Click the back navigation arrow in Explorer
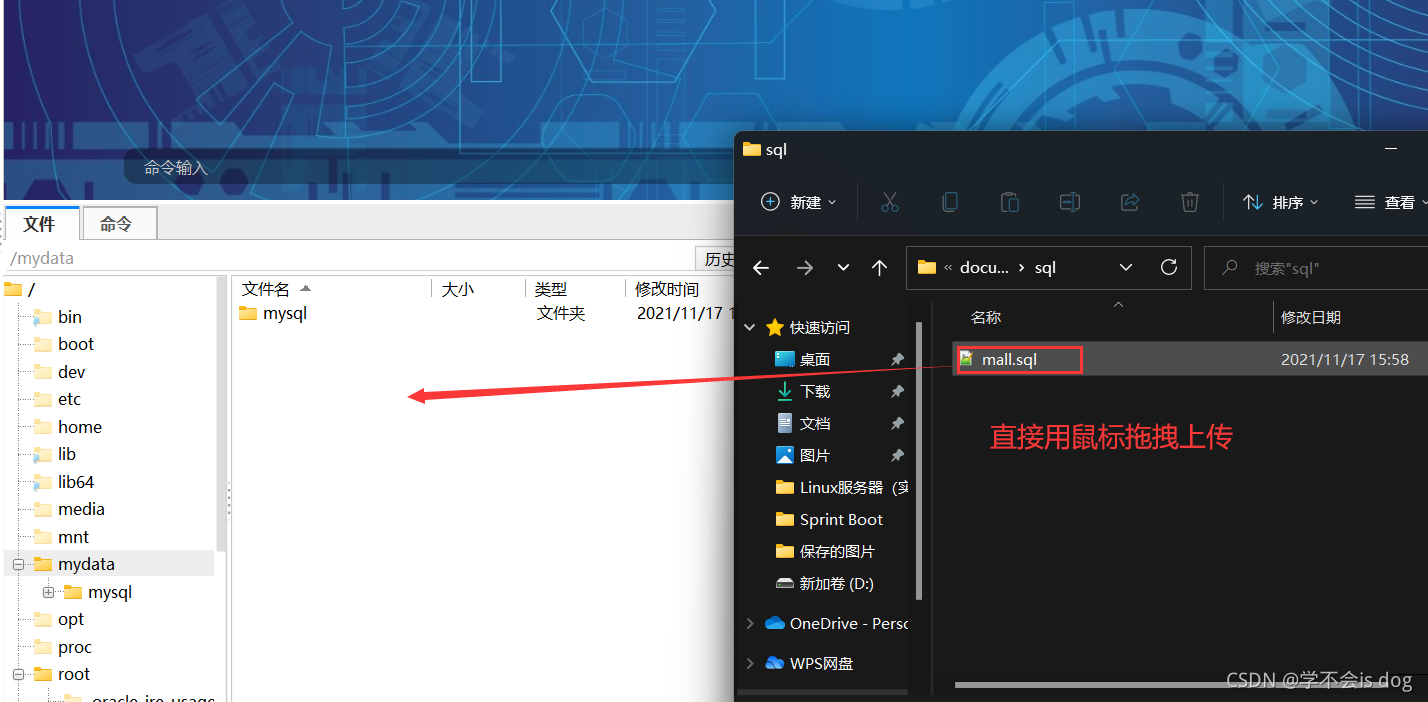This screenshot has width=1428, height=702. pyautogui.click(x=760, y=267)
